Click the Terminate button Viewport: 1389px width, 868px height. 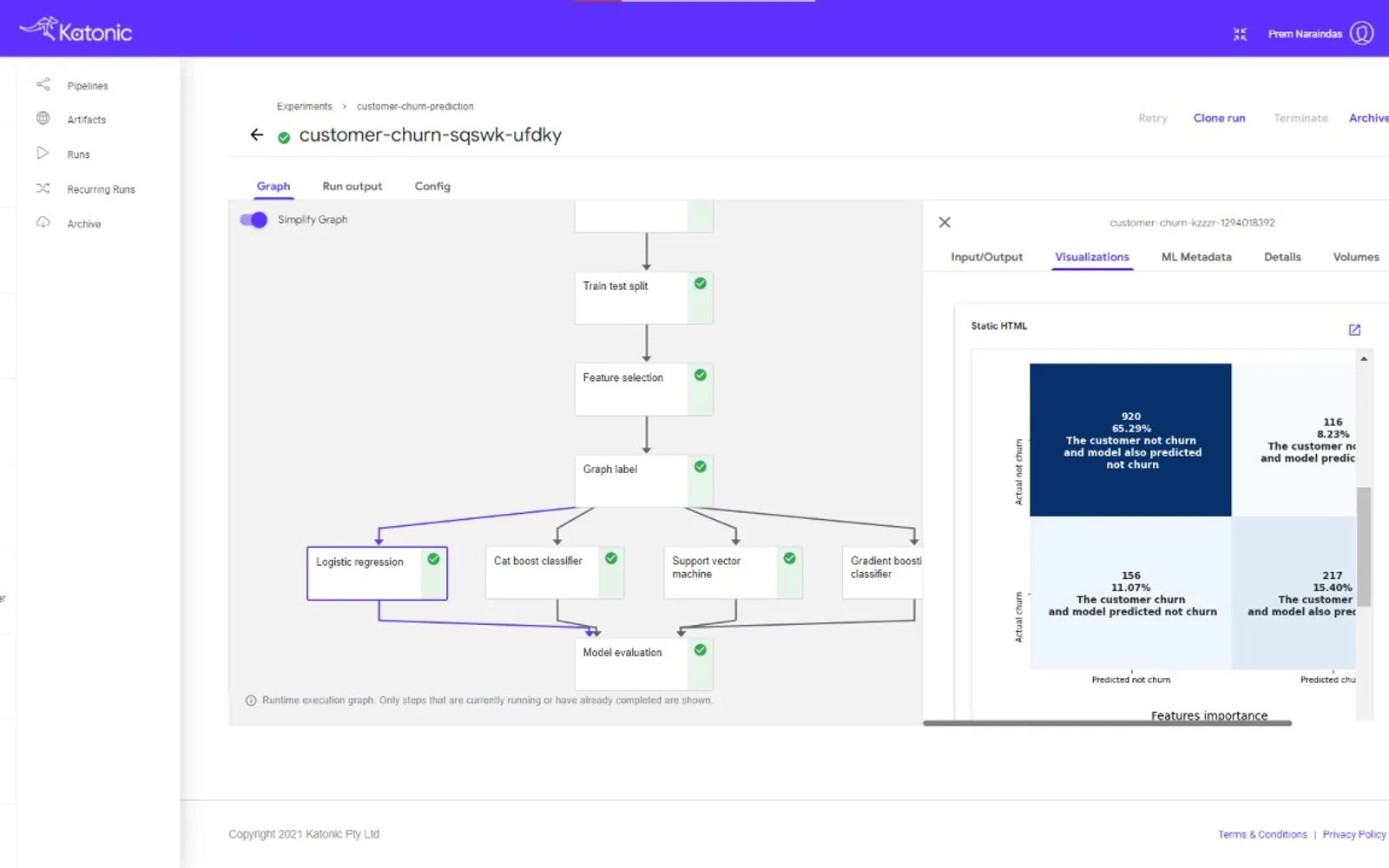coord(1300,118)
